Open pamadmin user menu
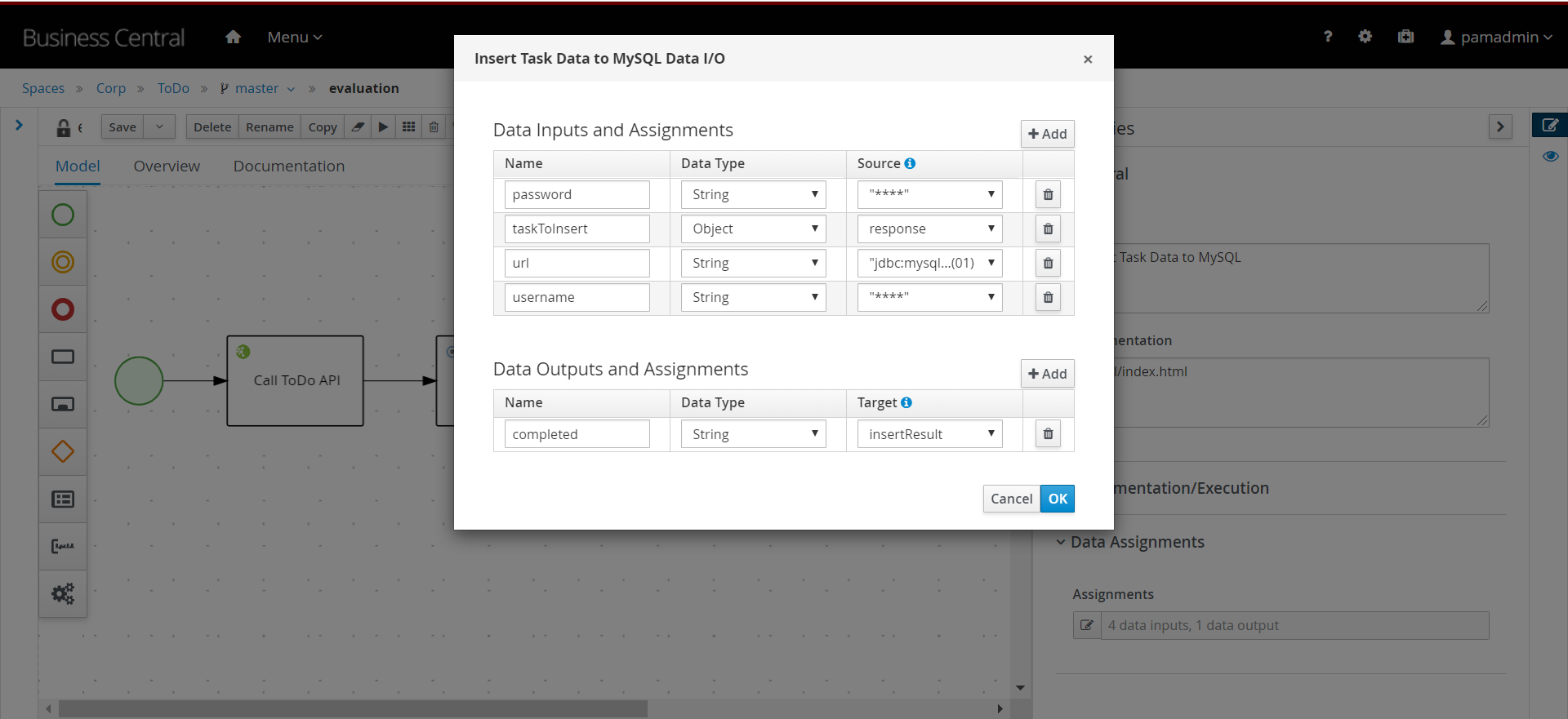The width and height of the screenshot is (1568, 719). [x=1496, y=37]
